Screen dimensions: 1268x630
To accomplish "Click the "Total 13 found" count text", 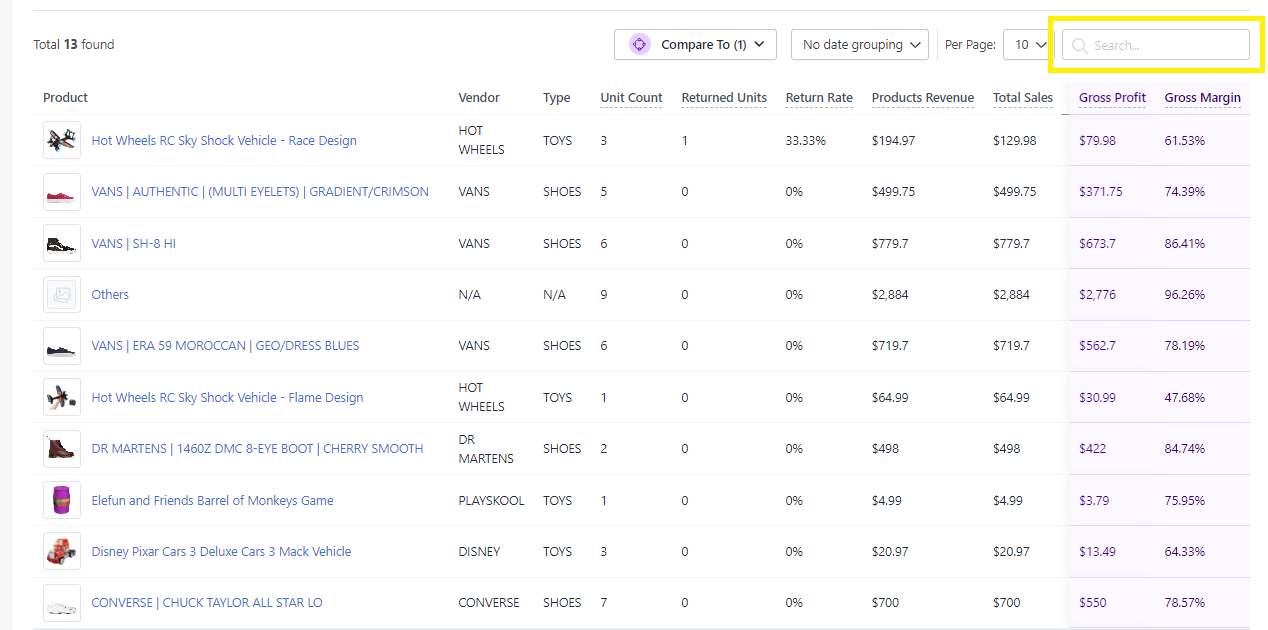I will point(74,45).
